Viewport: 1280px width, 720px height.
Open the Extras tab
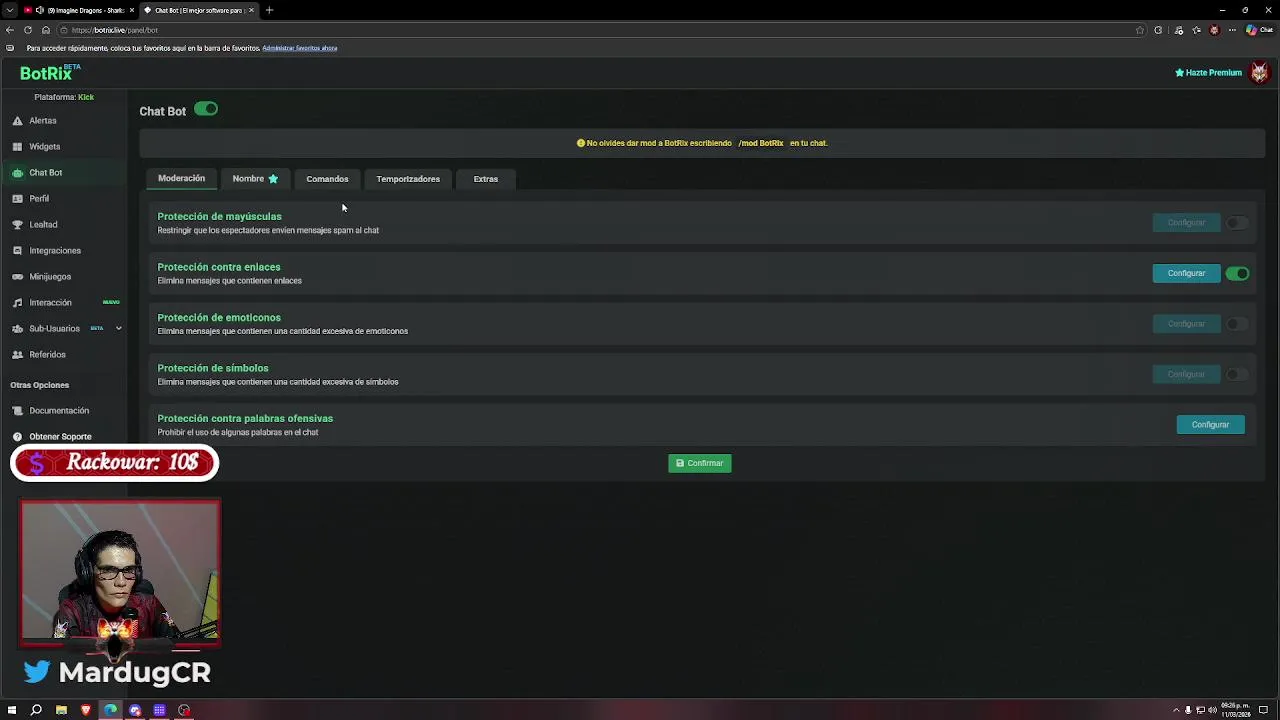486,179
